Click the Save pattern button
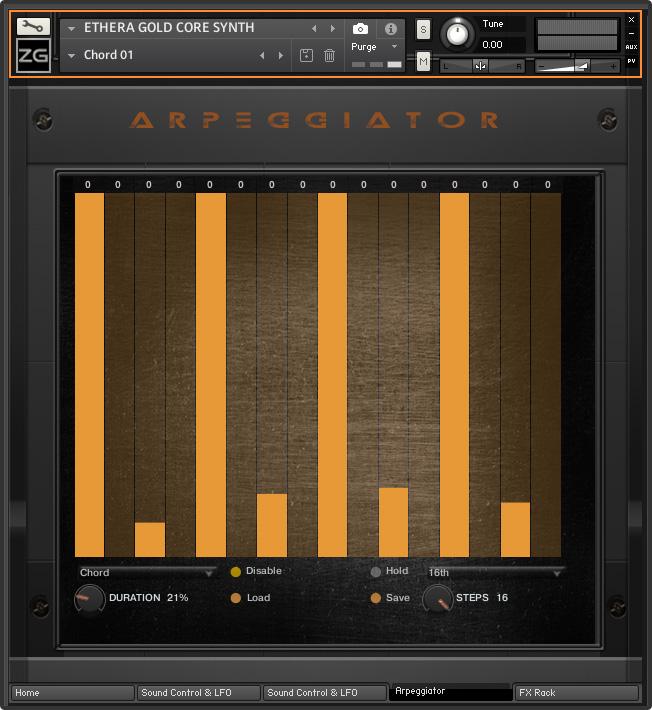Screen dimensions: 652x710 tap(375, 598)
